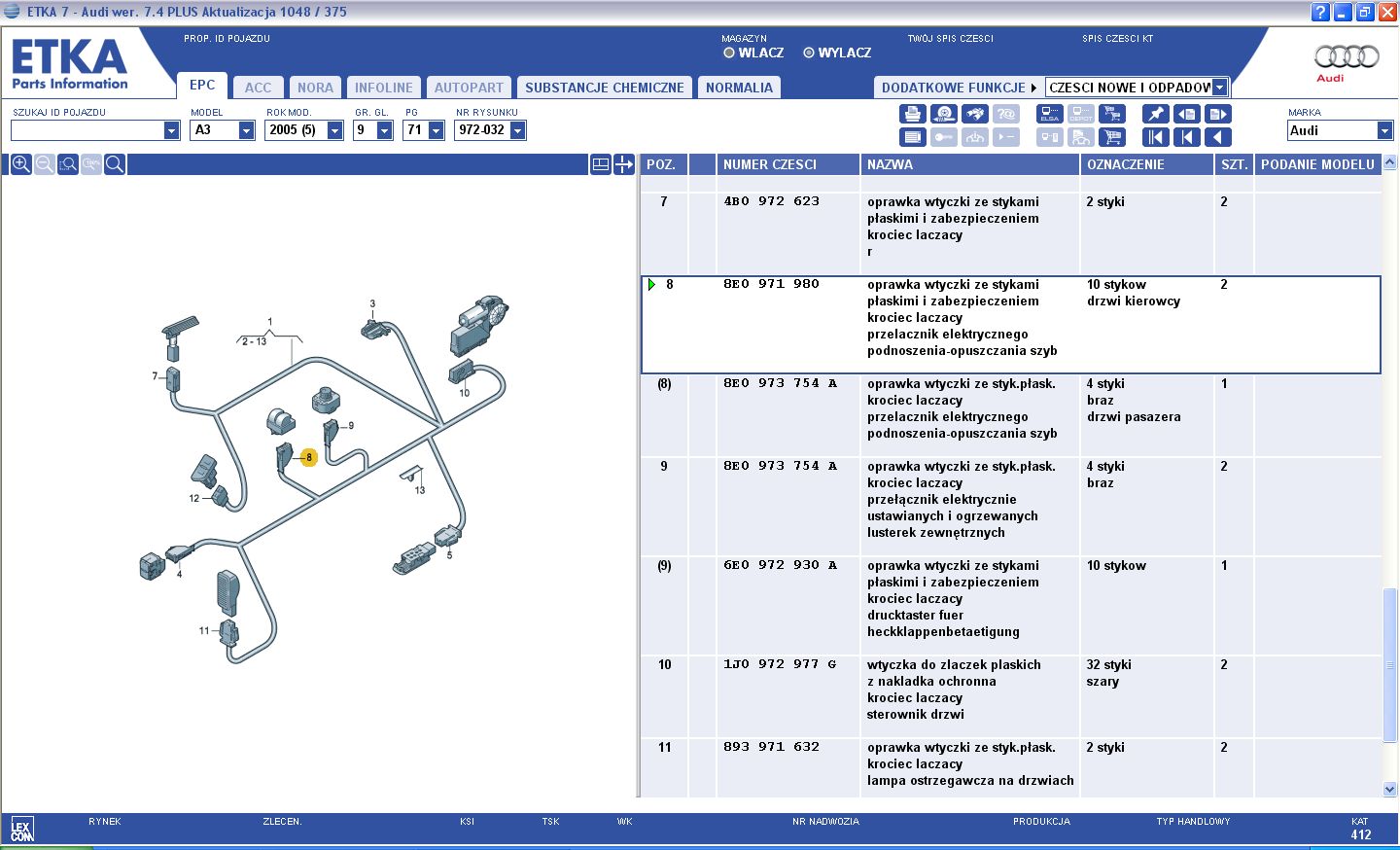
Task: Click PROP. ID POJAZDU label
Action: pyautogui.click(x=227, y=39)
